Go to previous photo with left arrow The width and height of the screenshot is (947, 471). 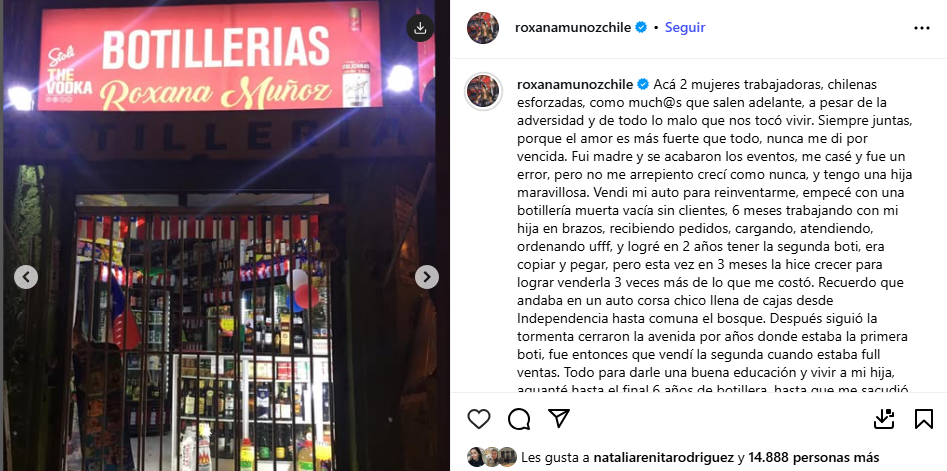pyautogui.click(x=26, y=277)
